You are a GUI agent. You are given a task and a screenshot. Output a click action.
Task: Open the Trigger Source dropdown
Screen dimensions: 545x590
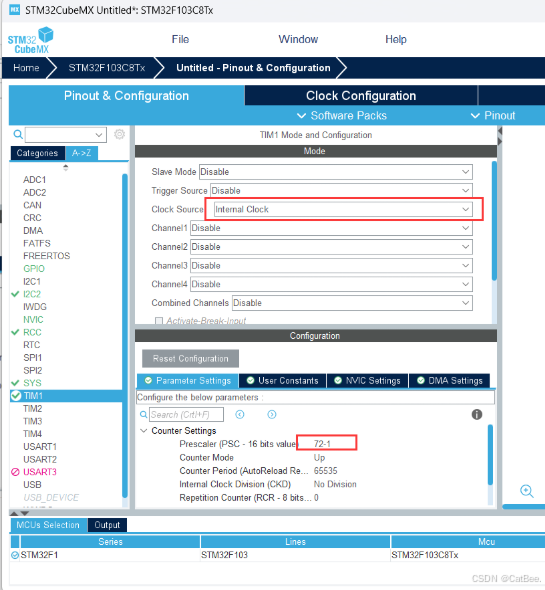(341, 190)
